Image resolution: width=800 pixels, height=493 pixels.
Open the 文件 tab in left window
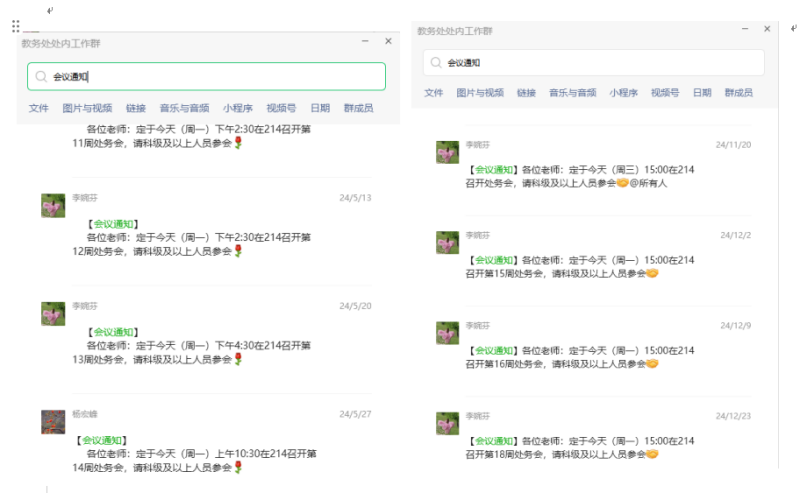(x=39, y=108)
